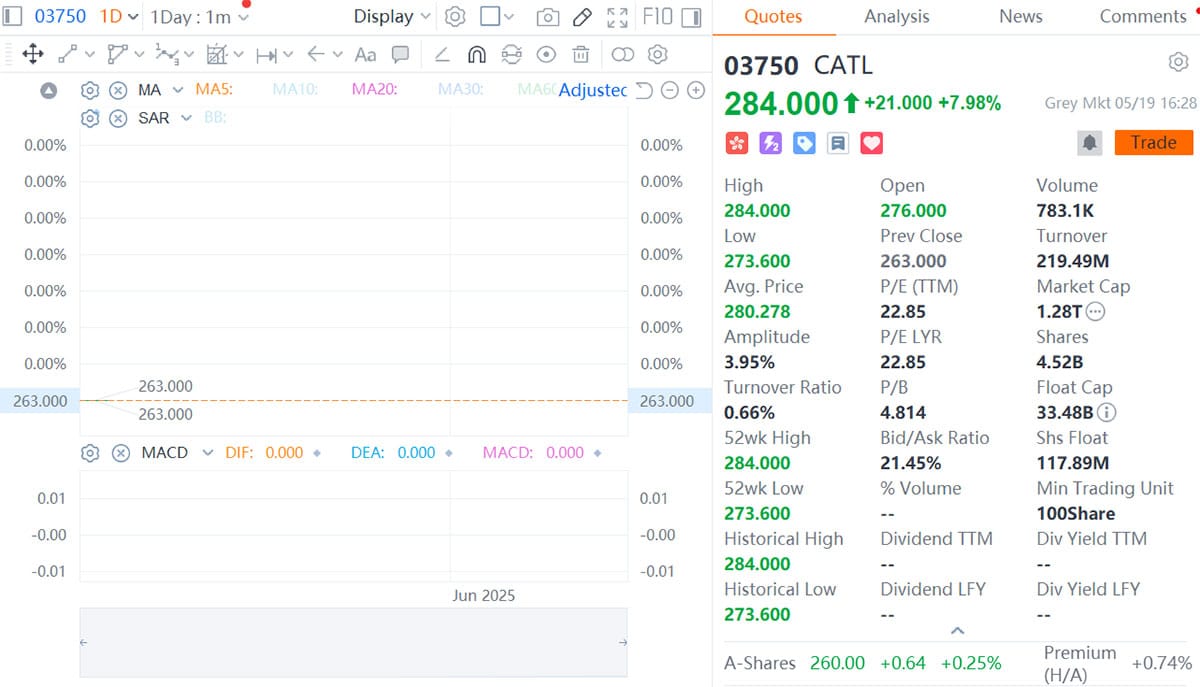
Task: Click the Adjusted price link
Action: coord(593,90)
